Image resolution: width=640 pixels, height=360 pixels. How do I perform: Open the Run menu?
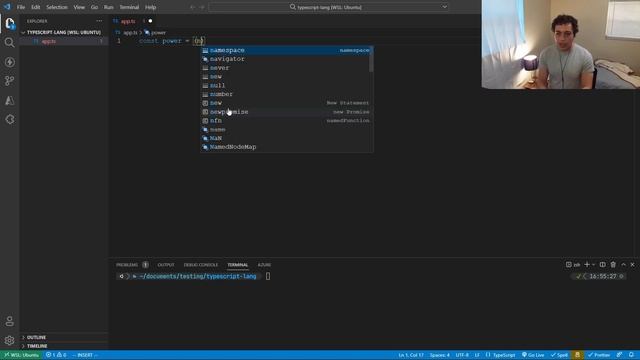point(109,7)
